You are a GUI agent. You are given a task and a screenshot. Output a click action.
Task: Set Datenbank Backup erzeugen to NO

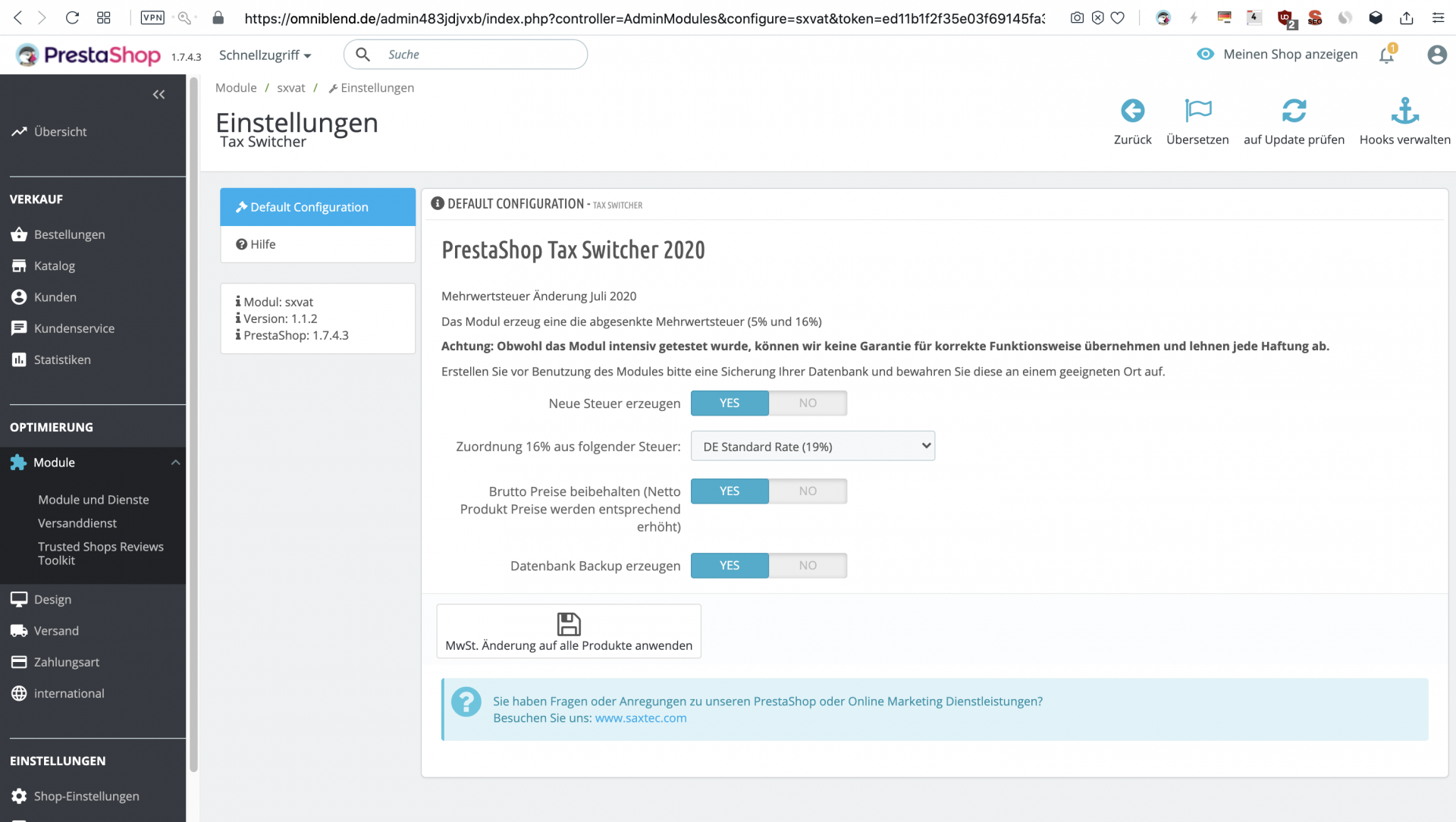click(x=808, y=566)
